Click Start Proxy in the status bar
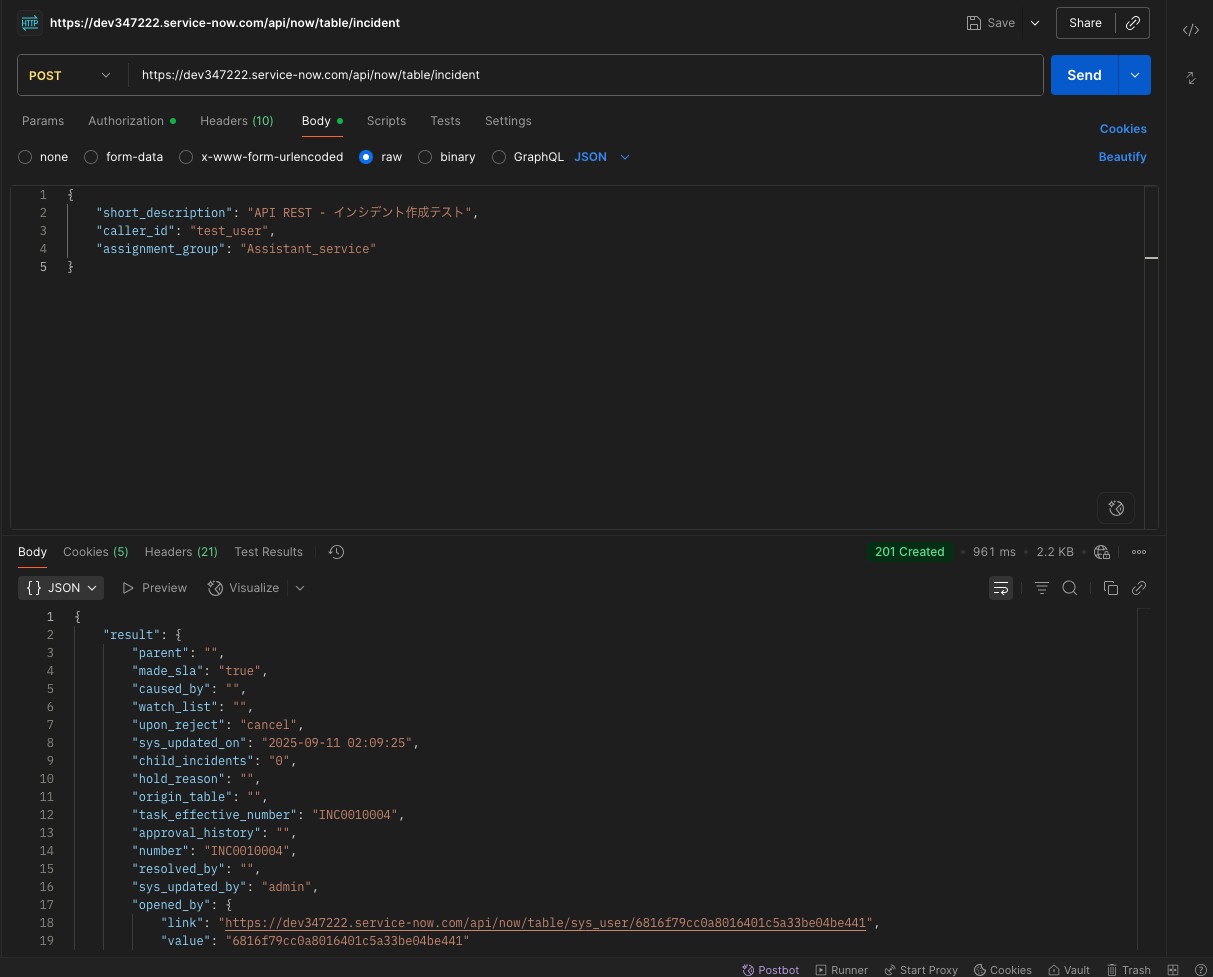Viewport: 1213px width, 977px height. 921,970
